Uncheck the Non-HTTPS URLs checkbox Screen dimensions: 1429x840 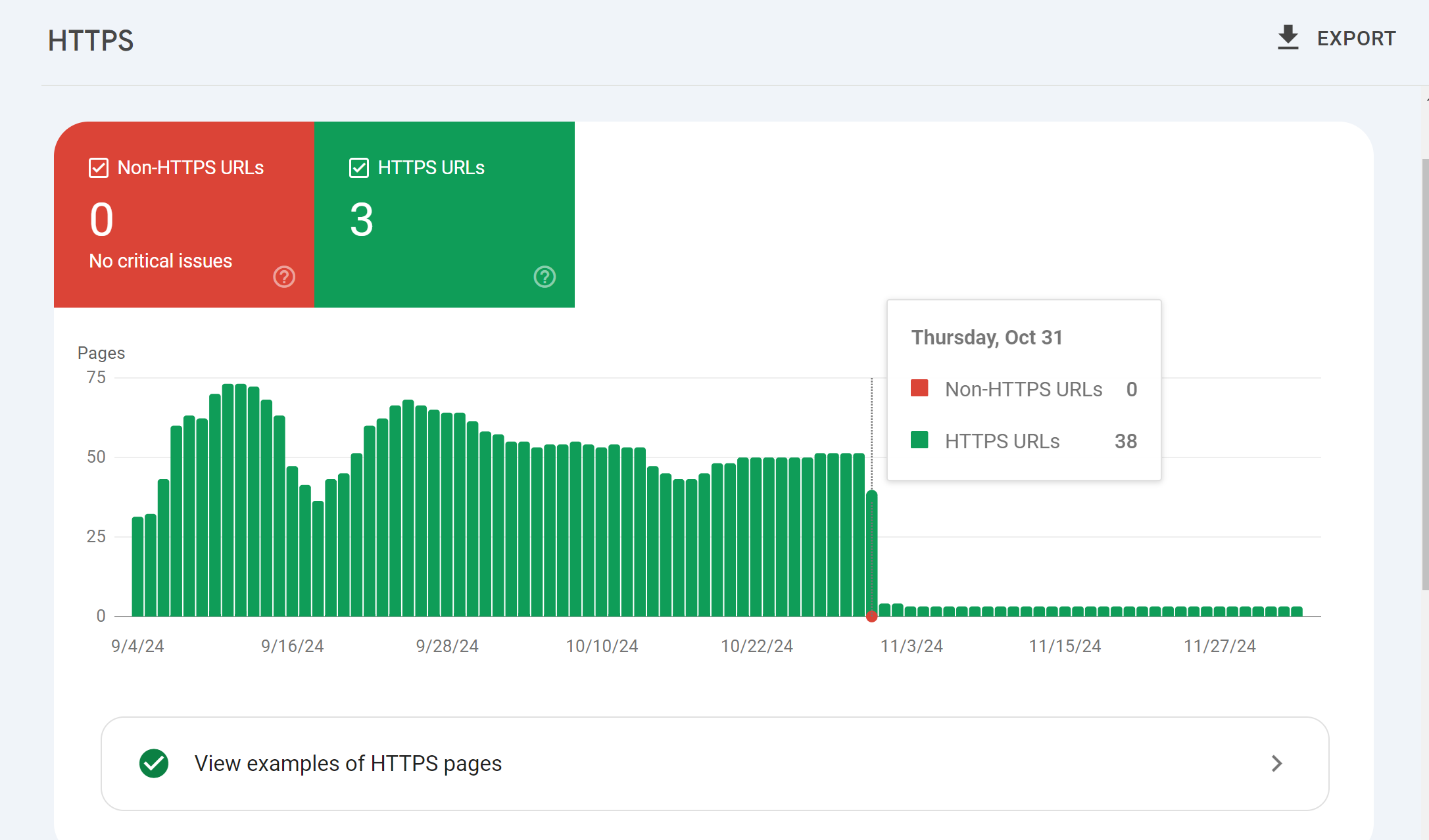tap(99, 168)
